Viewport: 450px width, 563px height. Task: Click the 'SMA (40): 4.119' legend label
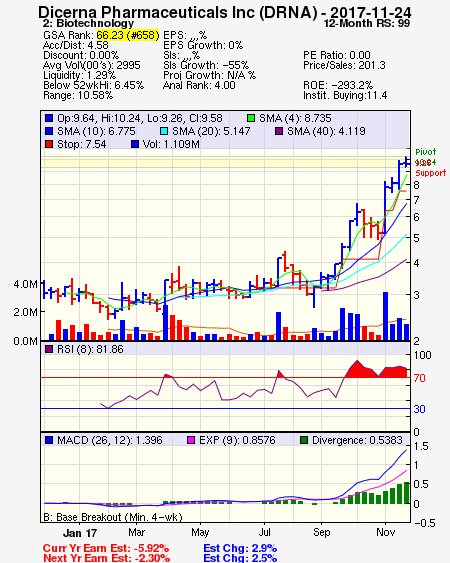pyautogui.click(x=326, y=131)
